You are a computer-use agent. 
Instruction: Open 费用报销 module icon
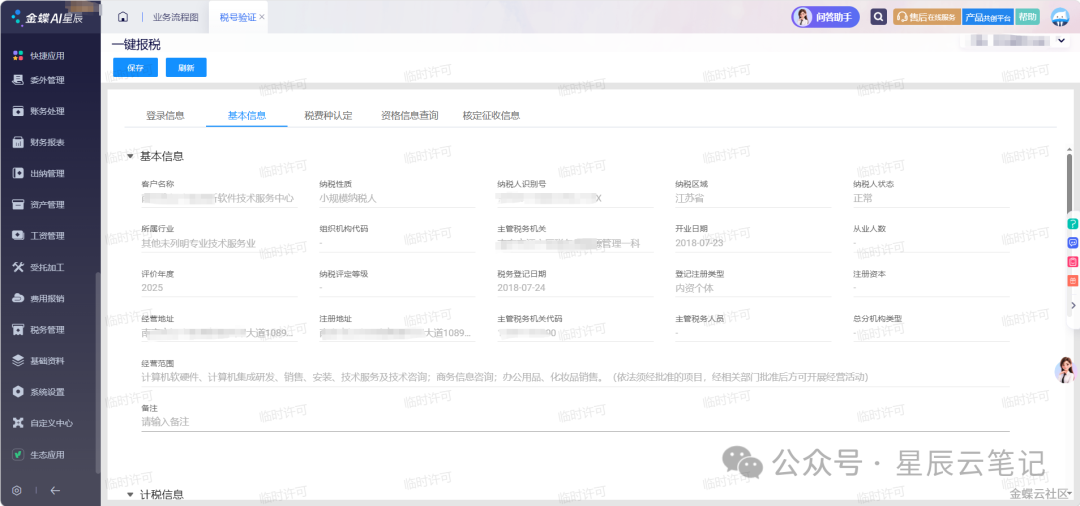19,298
